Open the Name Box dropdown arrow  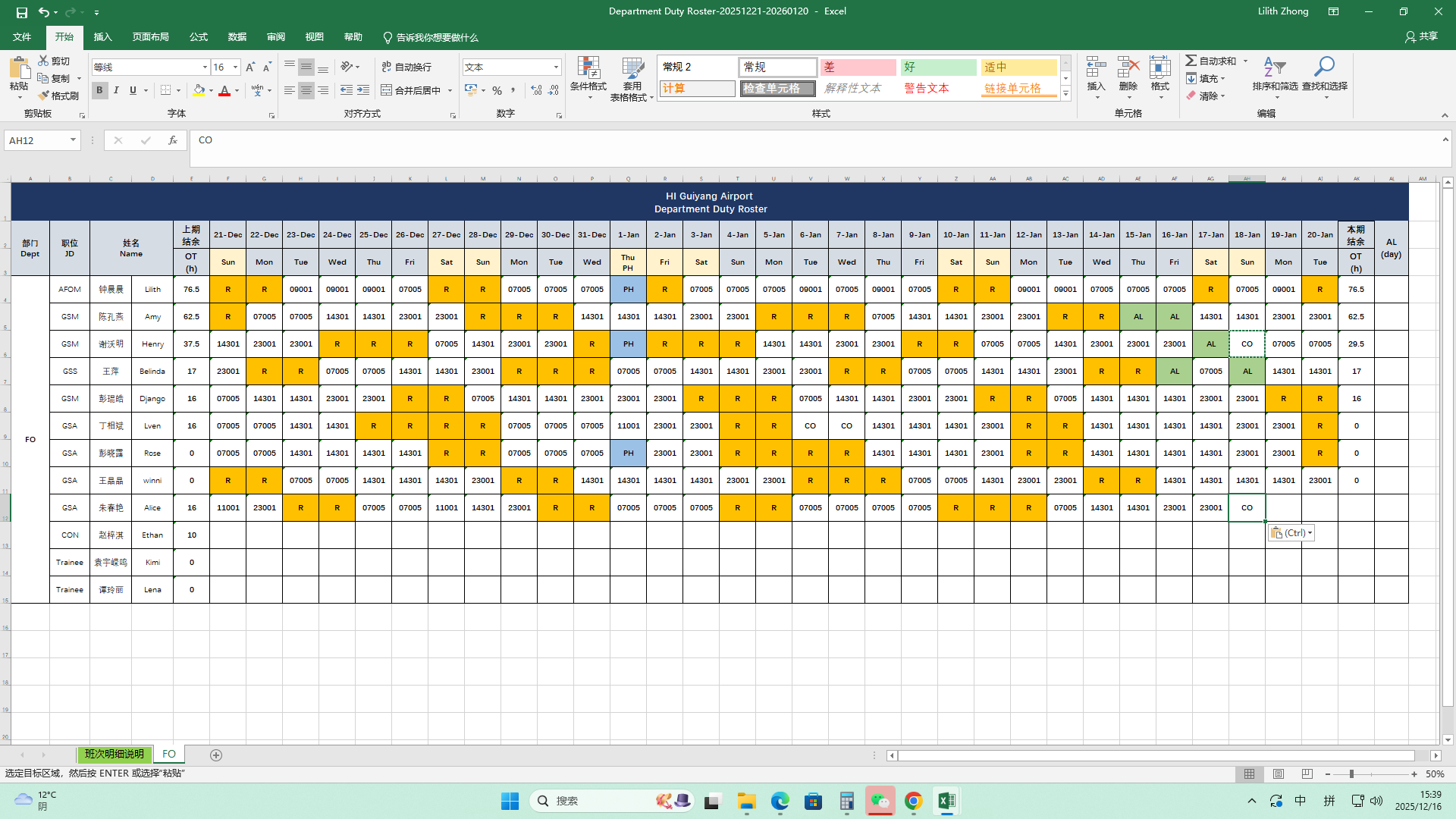click(x=73, y=140)
